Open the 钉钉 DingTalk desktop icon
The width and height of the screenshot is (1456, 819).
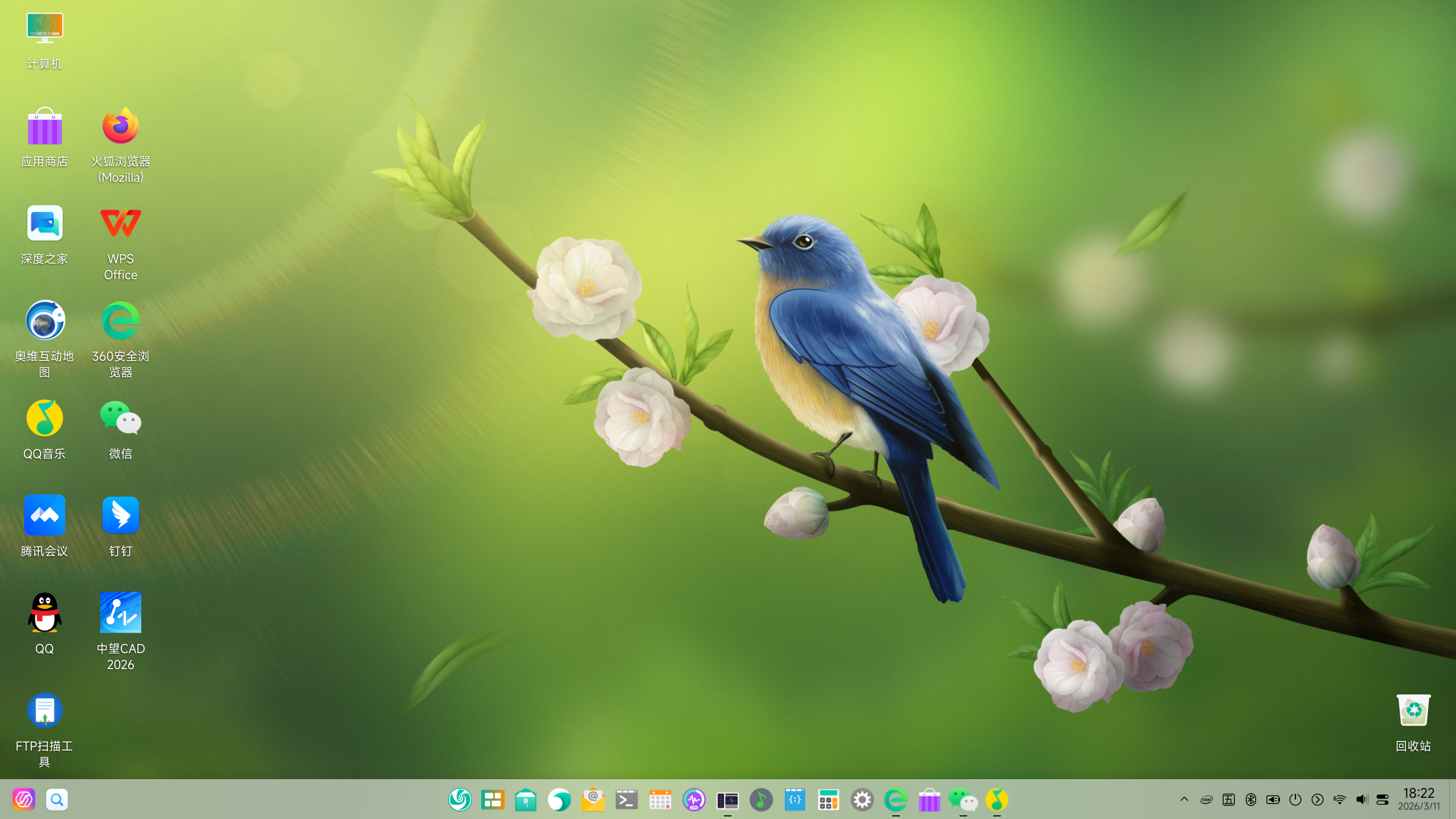point(120,516)
